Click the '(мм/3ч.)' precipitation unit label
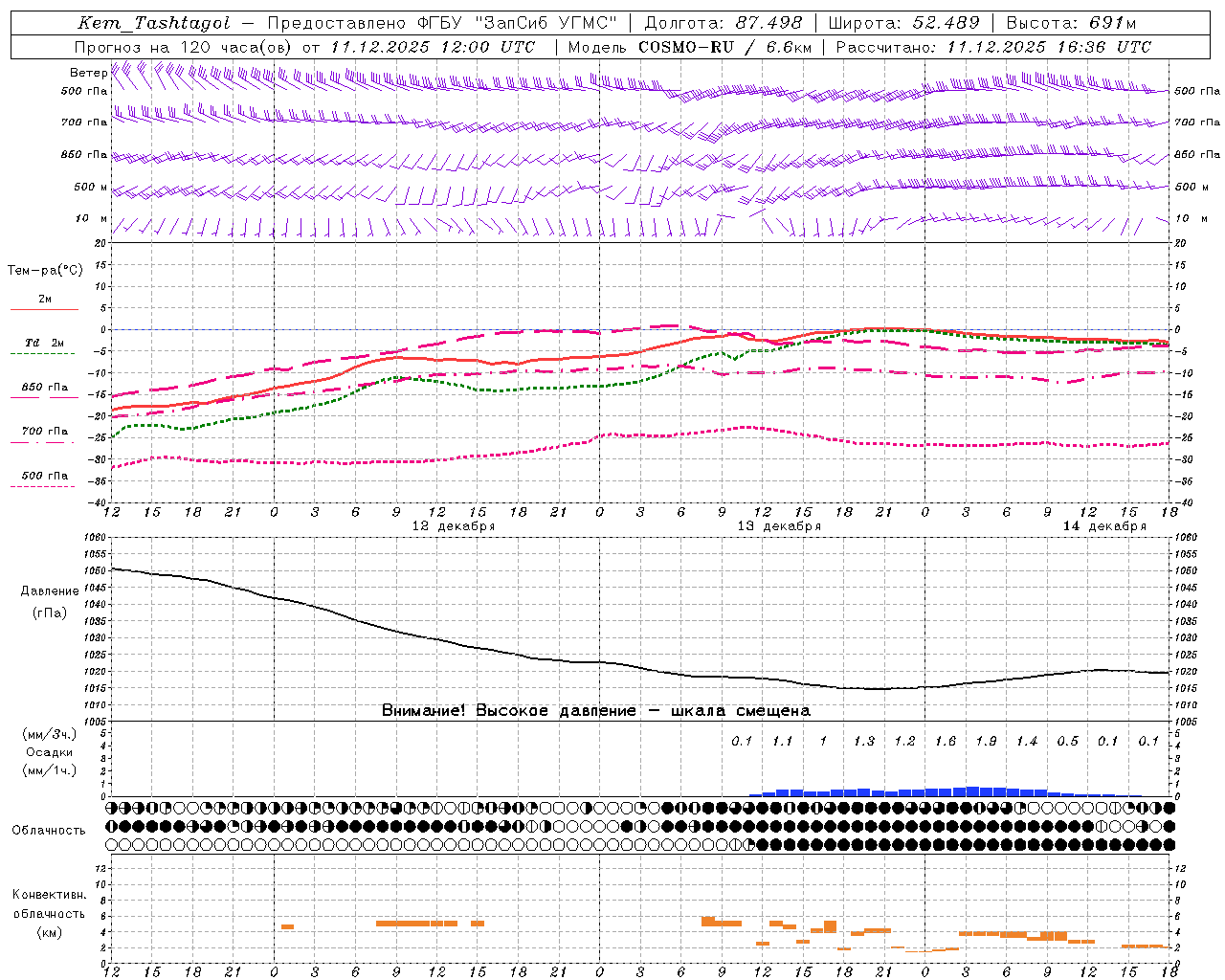Image resolution: width=1225 pixels, height=980 pixels. coord(50,734)
